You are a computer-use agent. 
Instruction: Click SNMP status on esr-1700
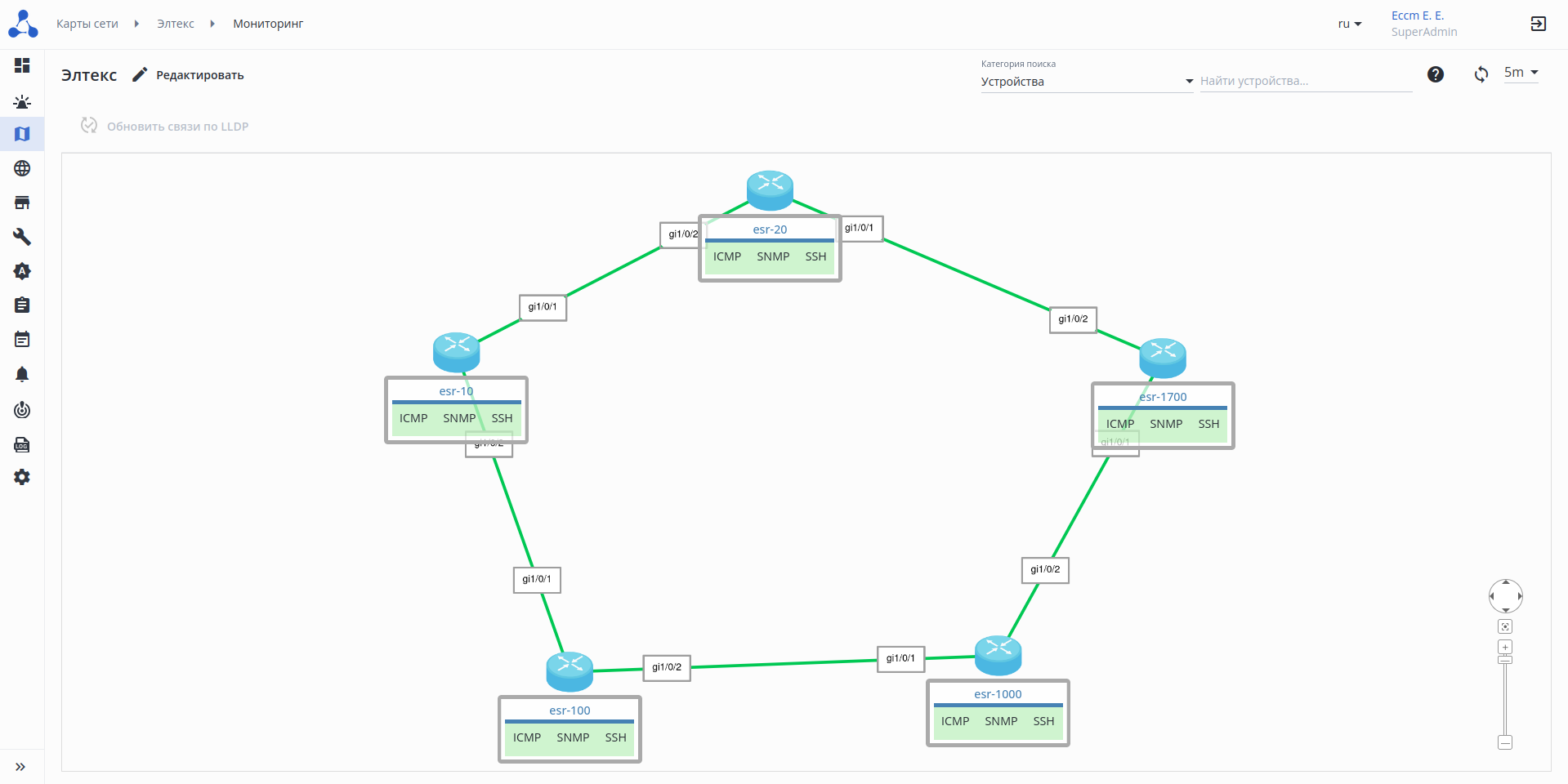coord(1166,424)
